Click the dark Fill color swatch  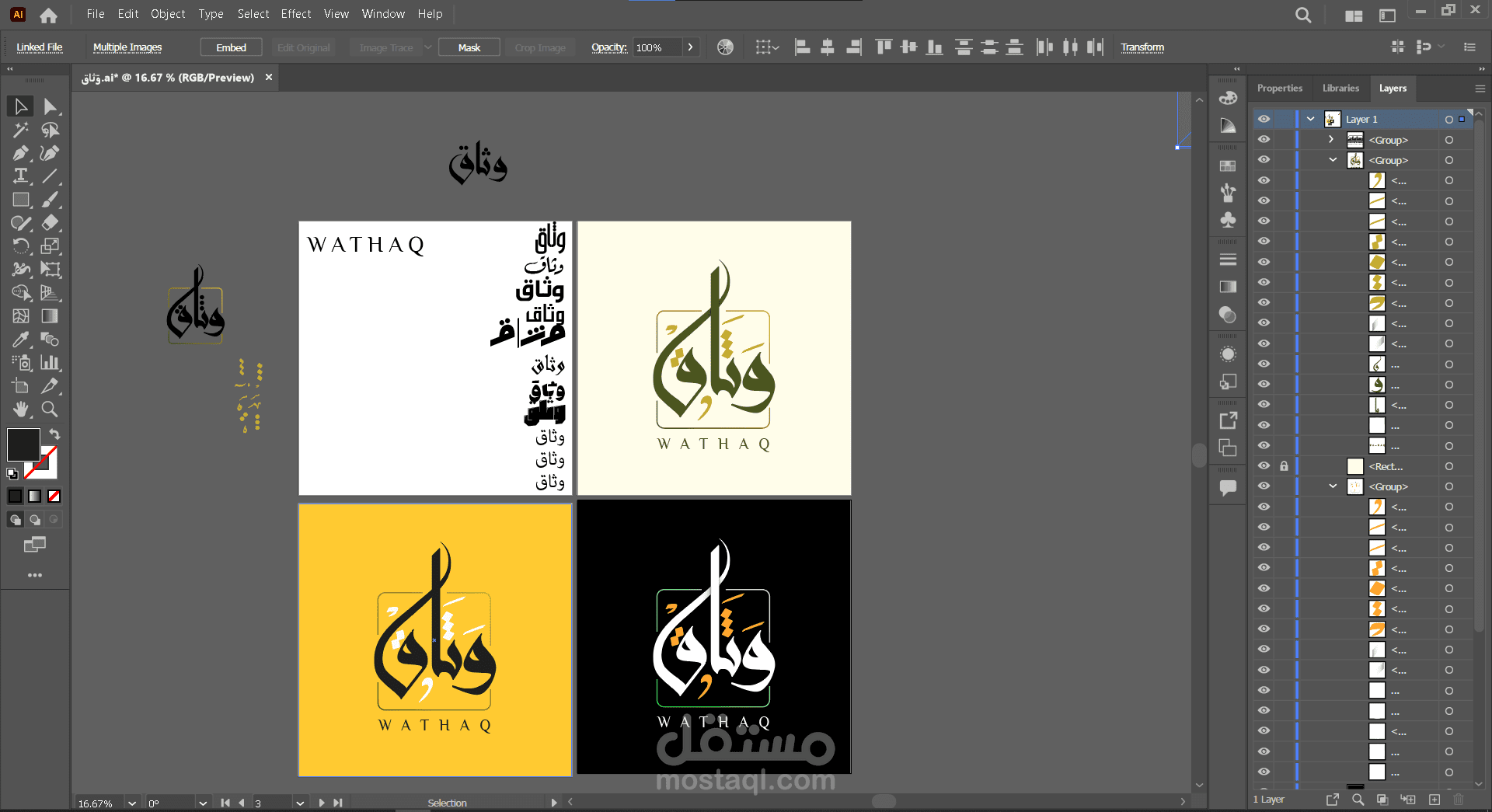click(23, 444)
